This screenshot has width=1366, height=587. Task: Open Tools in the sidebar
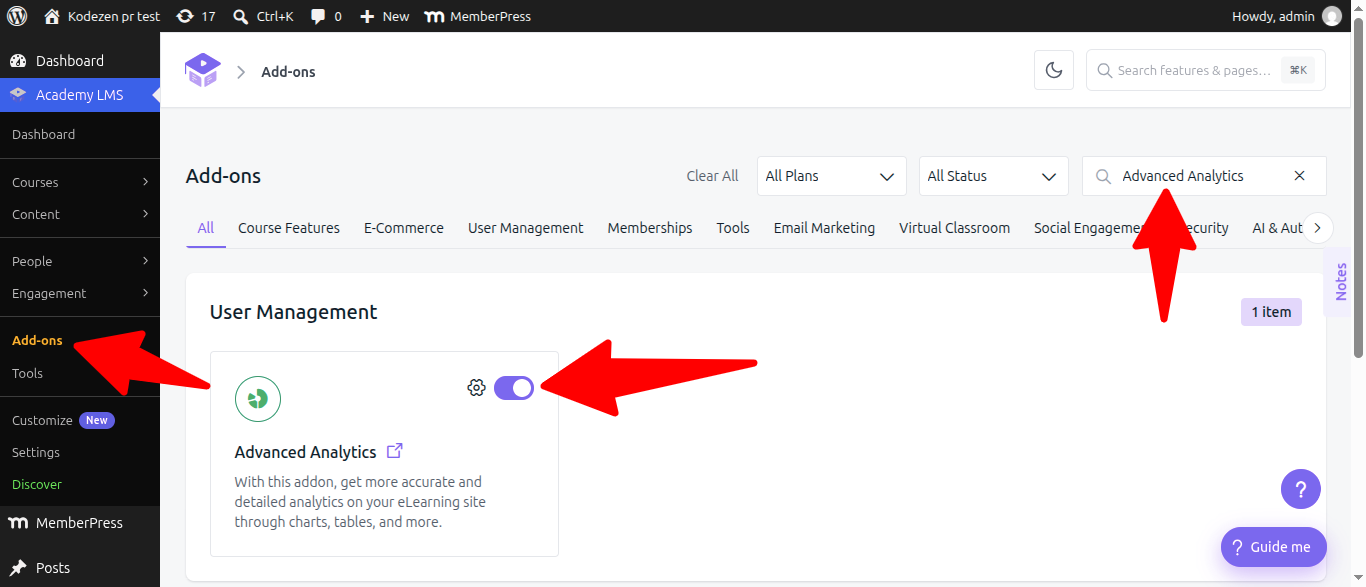tap(27, 373)
